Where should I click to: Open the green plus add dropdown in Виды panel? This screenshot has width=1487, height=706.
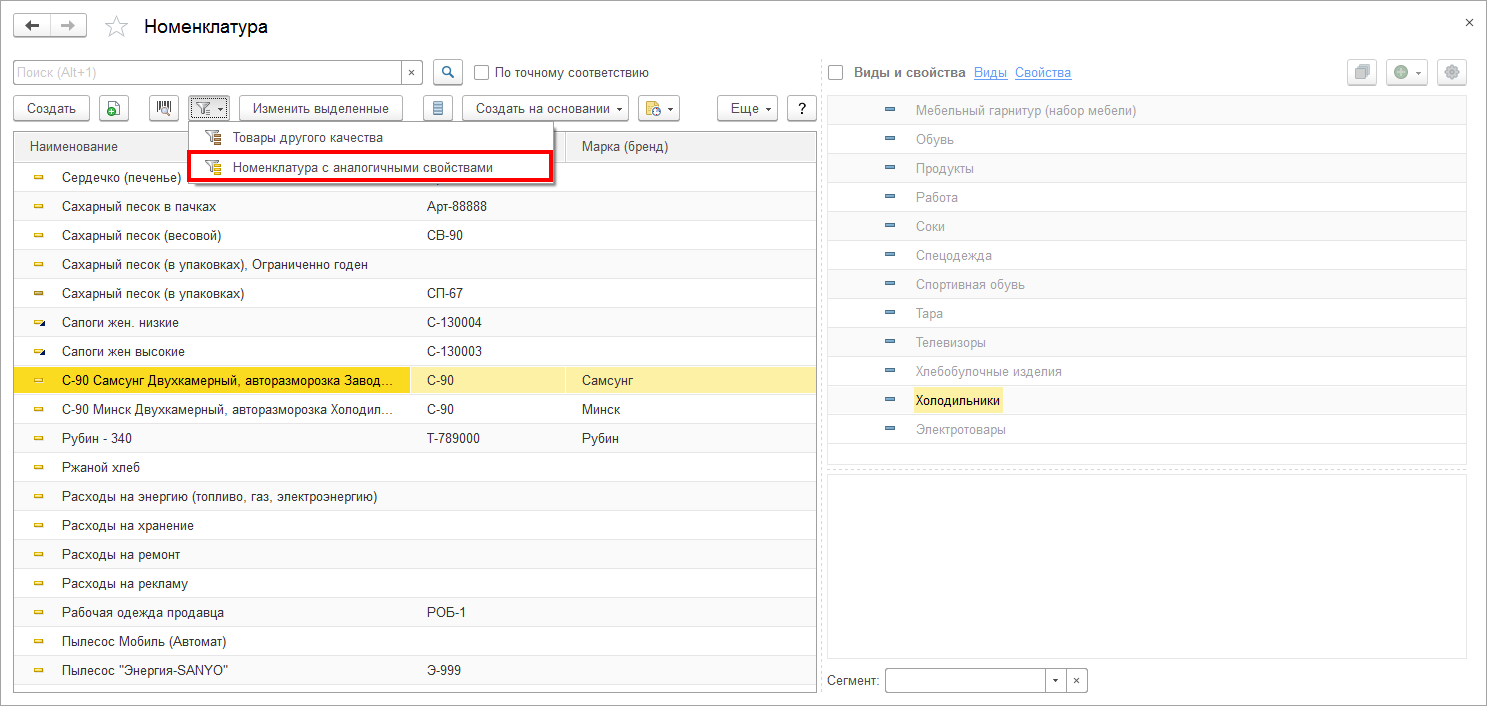(x=1407, y=72)
